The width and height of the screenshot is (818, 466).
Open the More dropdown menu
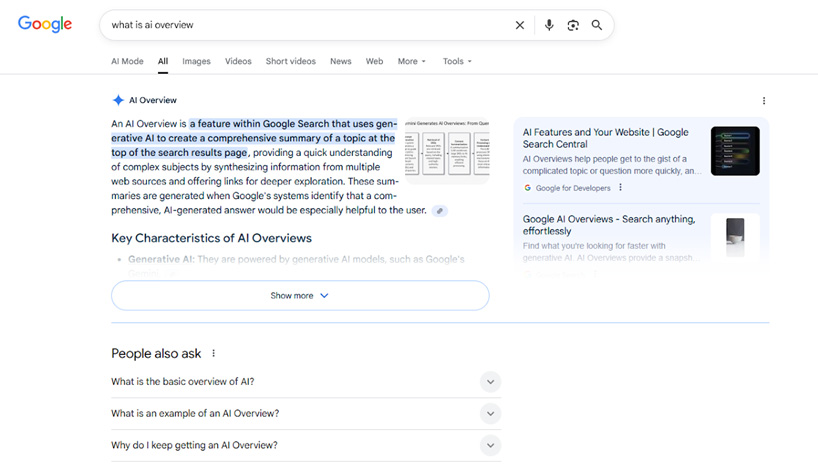(411, 61)
